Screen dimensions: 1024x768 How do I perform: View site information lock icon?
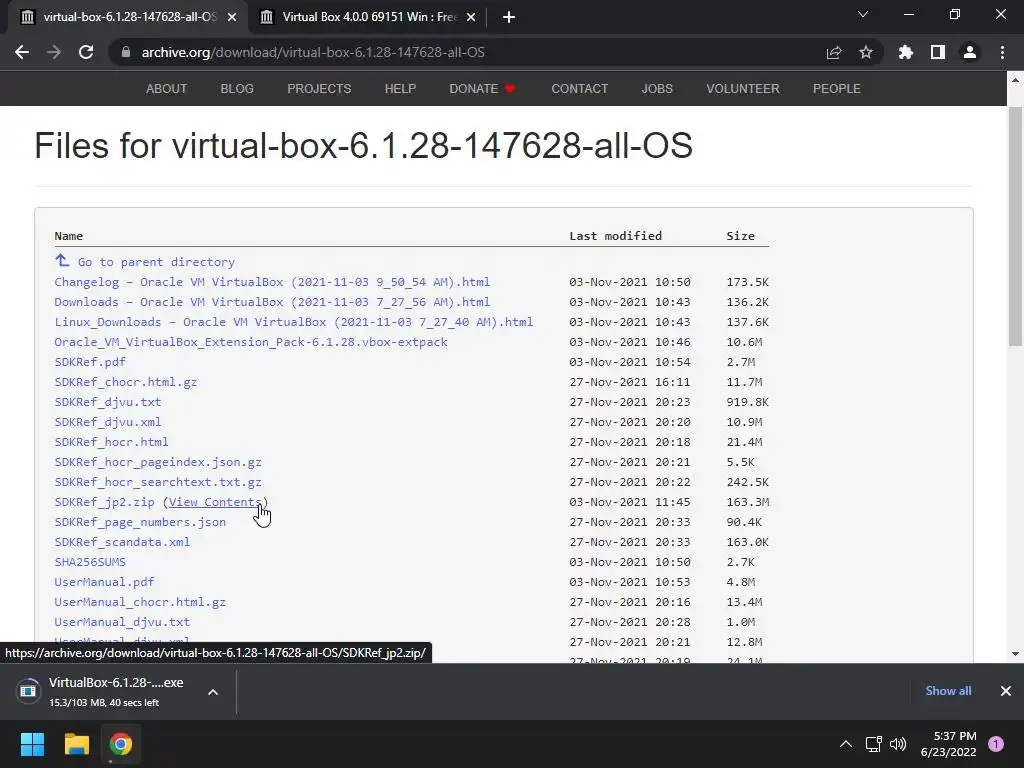(x=126, y=52)
